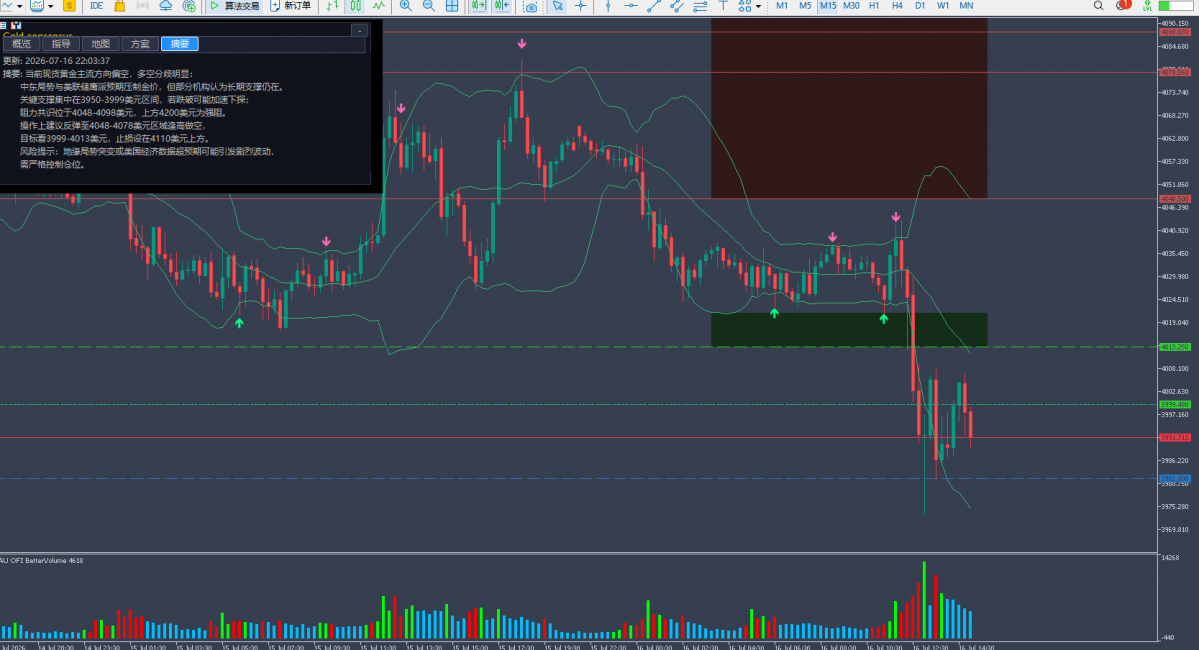
Task: Switch to M5 timeframe
Action: coord(805,5)
